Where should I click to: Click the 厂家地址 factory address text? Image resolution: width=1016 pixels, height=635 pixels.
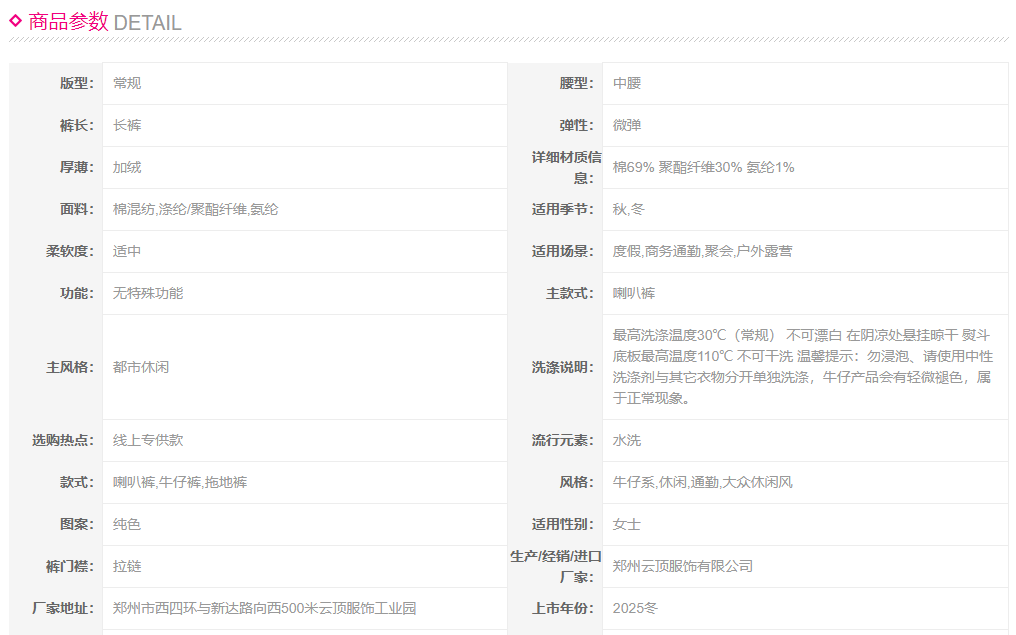point(264,608)
